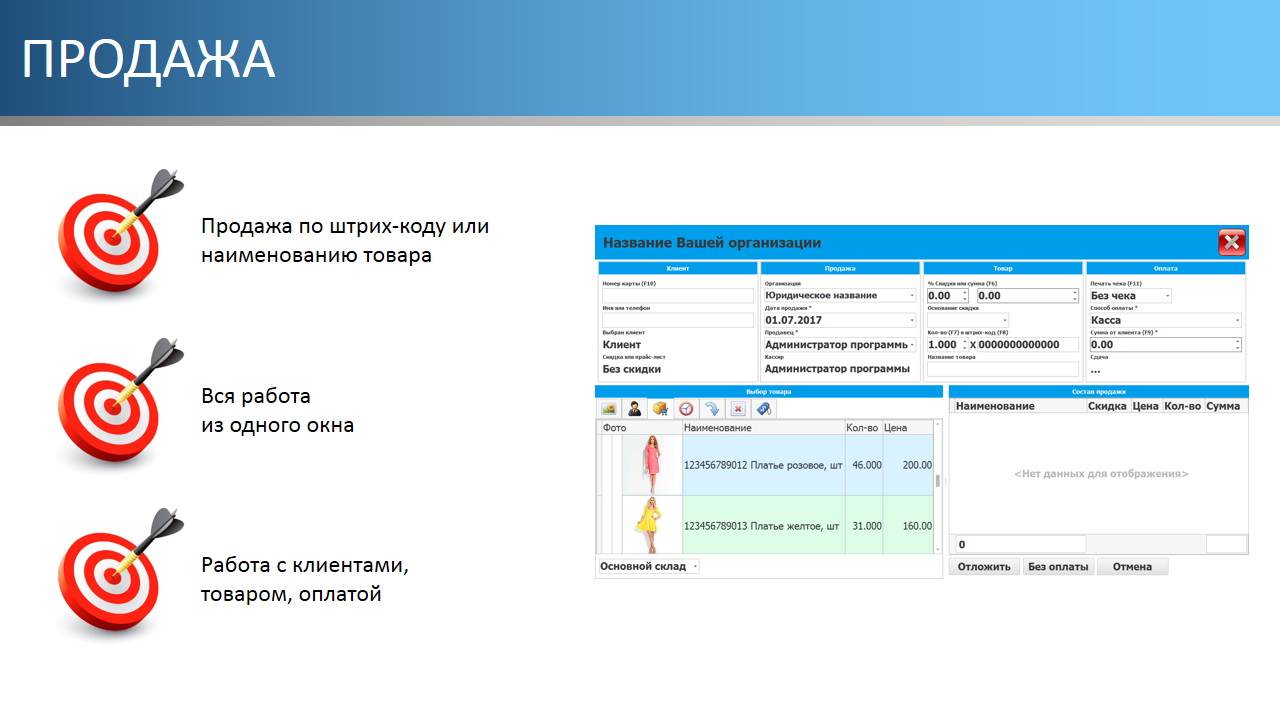Click the blue curved arrow tab icon
Viewport: 1280px width, 720px height.
click(711, 408)
